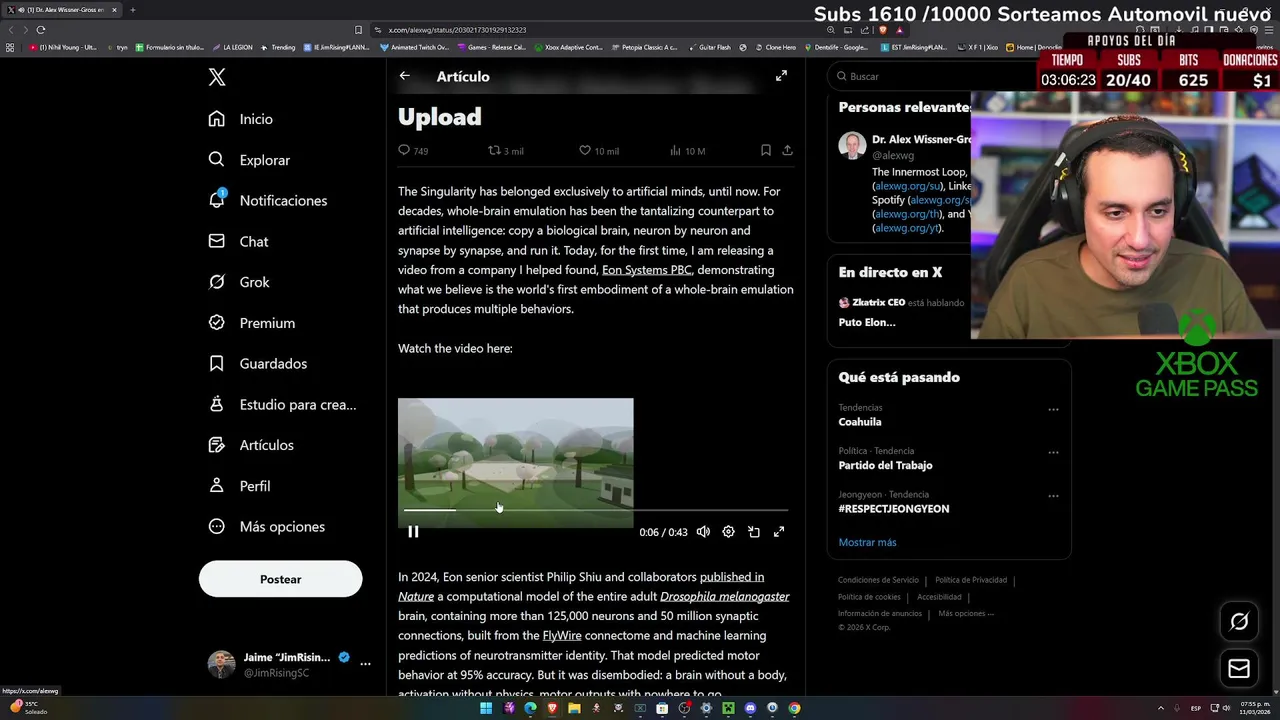
Task: Reload the page in the browser
Action: click(40, 30)
